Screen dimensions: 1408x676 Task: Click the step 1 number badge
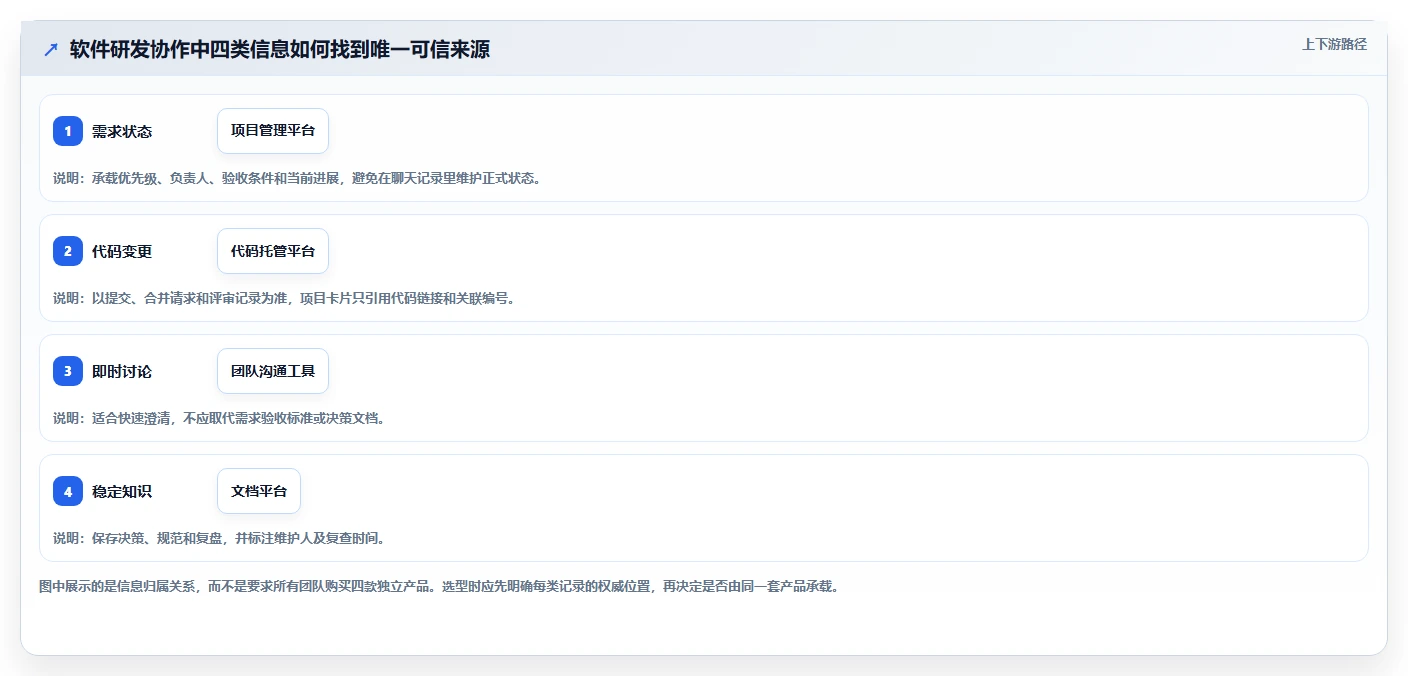pos(68,131)
